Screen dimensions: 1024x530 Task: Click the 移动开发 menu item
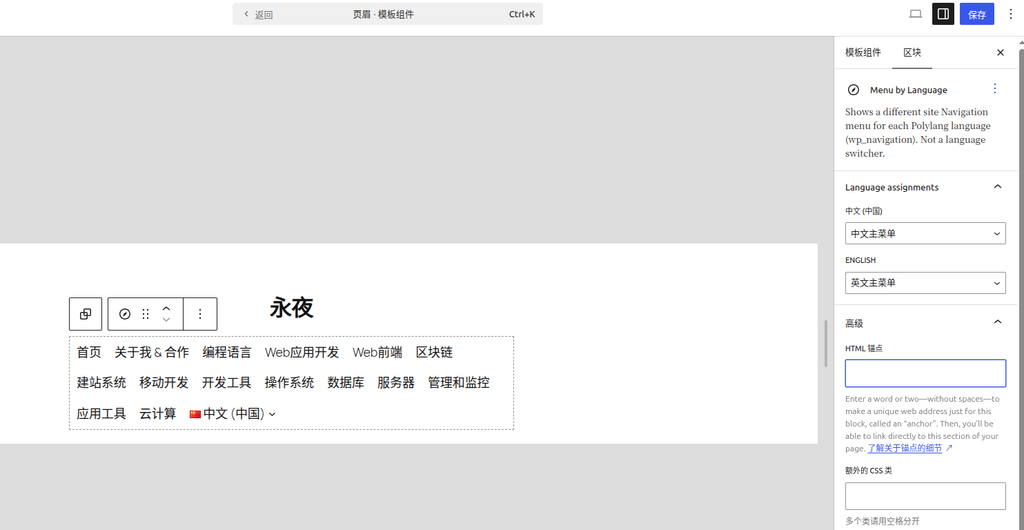(164, 382)
